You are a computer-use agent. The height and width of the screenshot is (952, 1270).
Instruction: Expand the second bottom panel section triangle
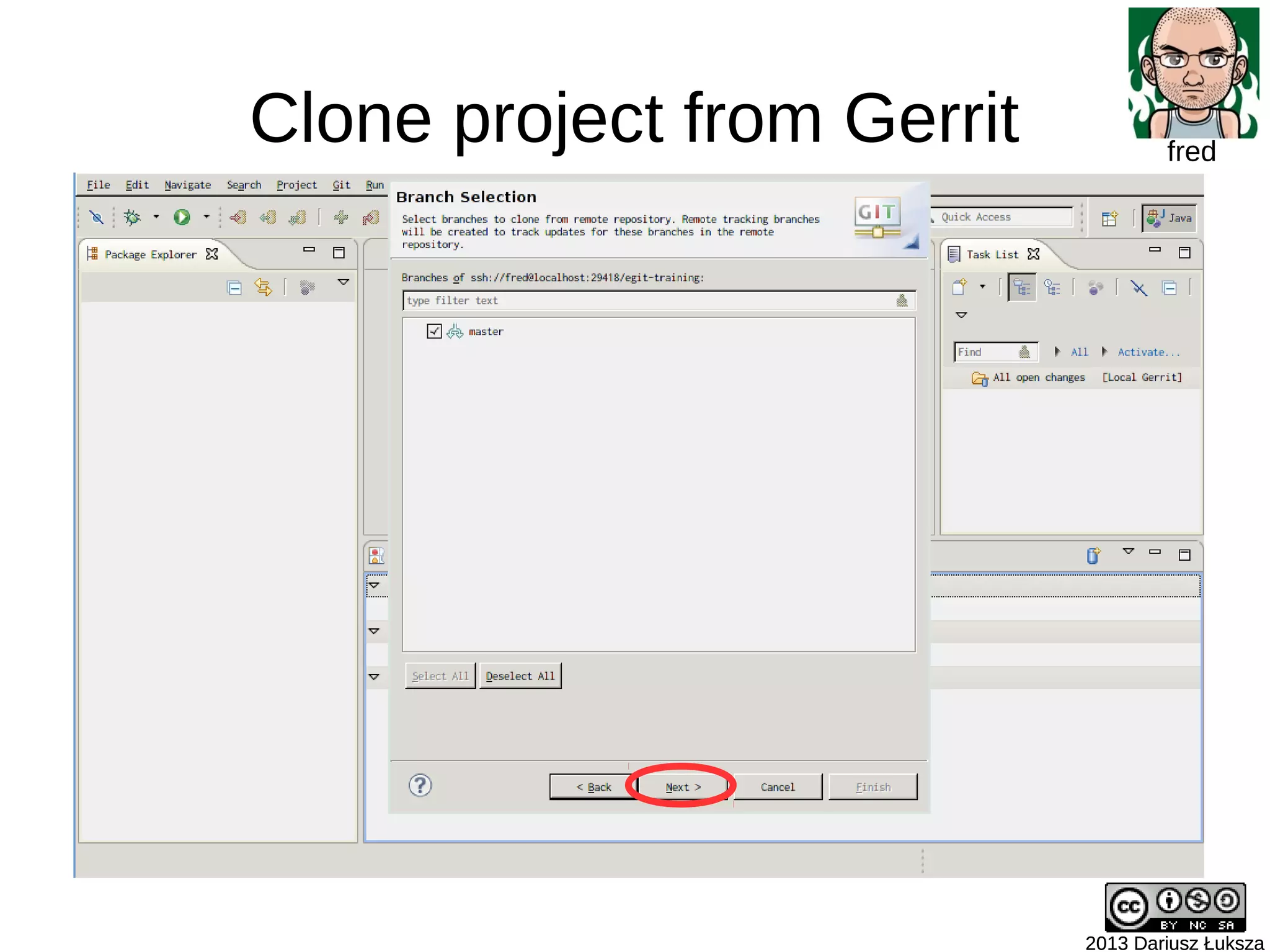tap(373, 631)
